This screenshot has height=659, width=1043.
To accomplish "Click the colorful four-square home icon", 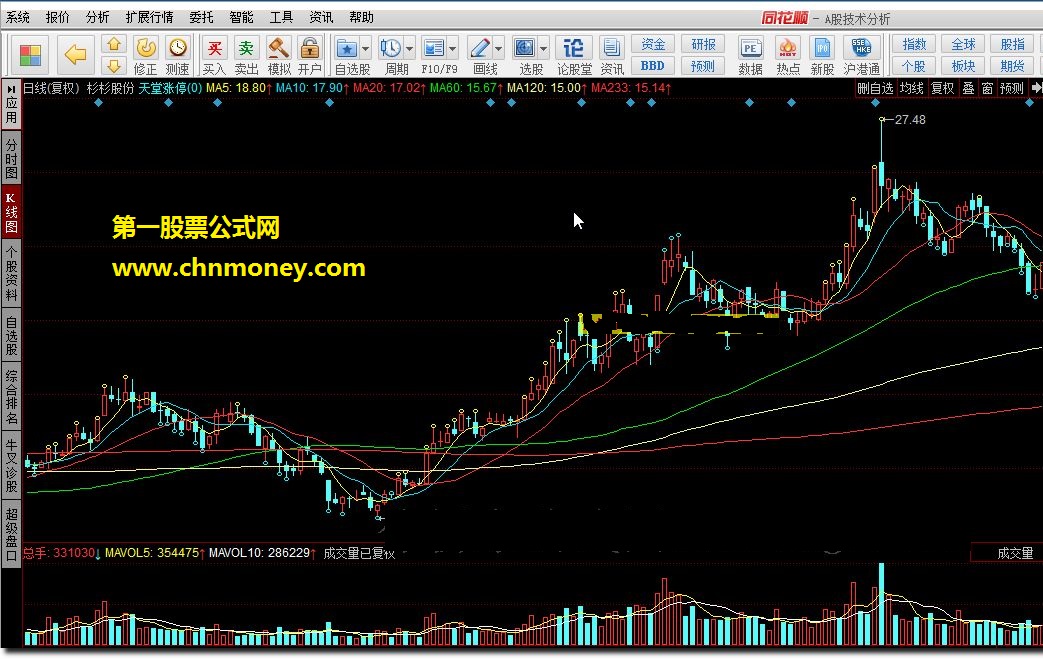I will (x=30, y=55).
